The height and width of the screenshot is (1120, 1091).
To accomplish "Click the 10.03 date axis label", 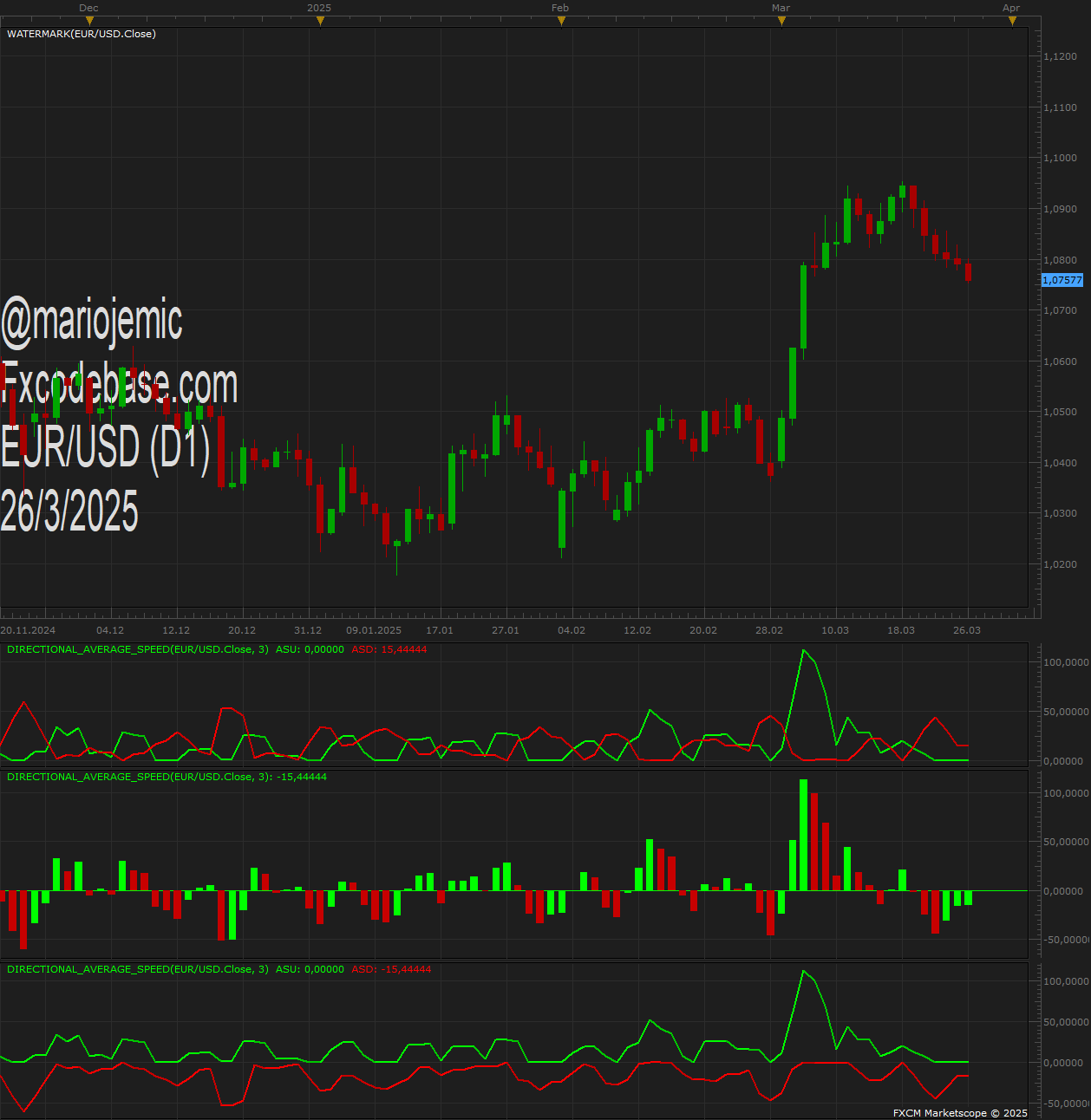I will pos(835,630).
